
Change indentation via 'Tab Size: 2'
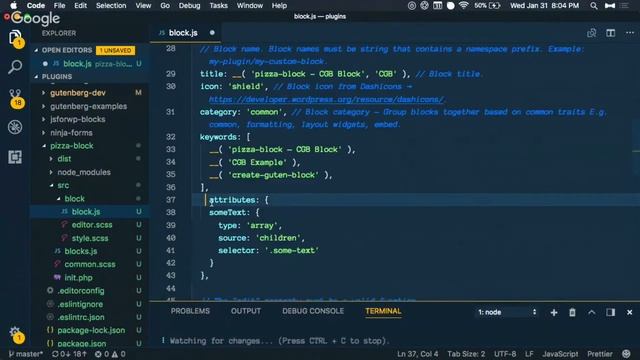pyautogui.click(x=466, y=354)
